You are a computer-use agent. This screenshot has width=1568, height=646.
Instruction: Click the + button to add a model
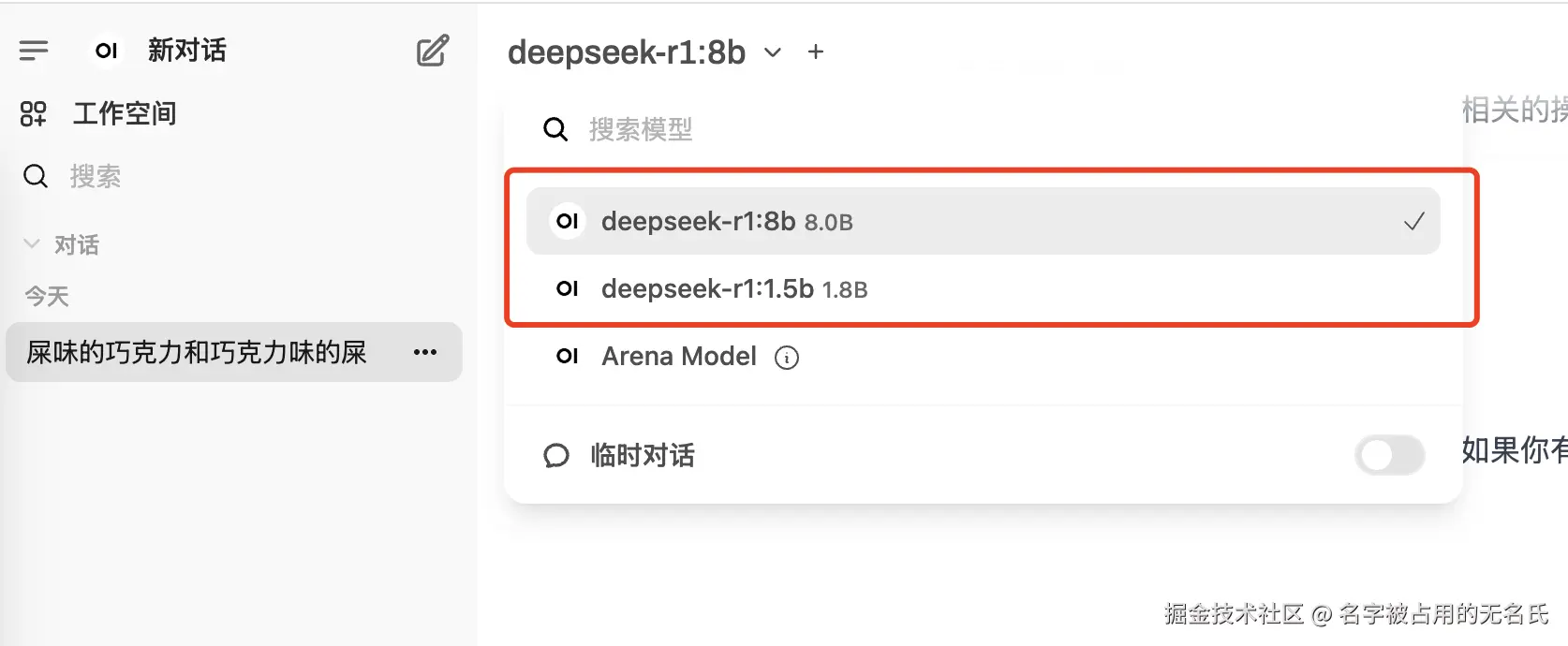click(814, 52)
